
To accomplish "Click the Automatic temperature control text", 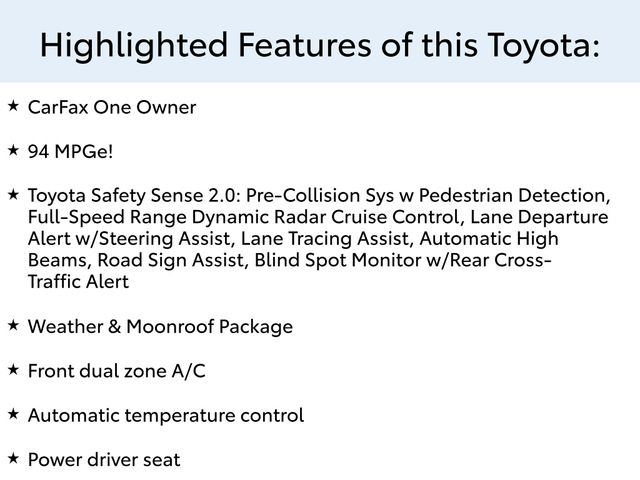I will pos(166,415).
